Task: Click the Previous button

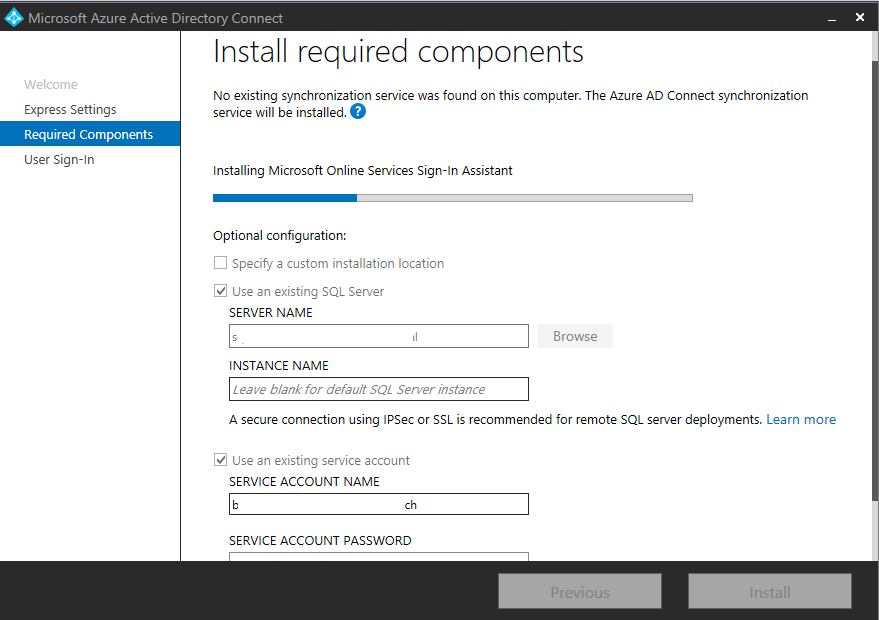Action: (580, 592)
